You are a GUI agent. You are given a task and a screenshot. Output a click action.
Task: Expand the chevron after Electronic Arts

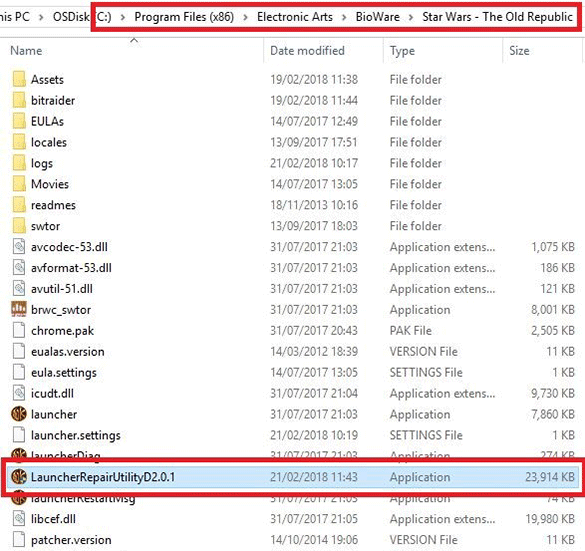coord(344,18)
